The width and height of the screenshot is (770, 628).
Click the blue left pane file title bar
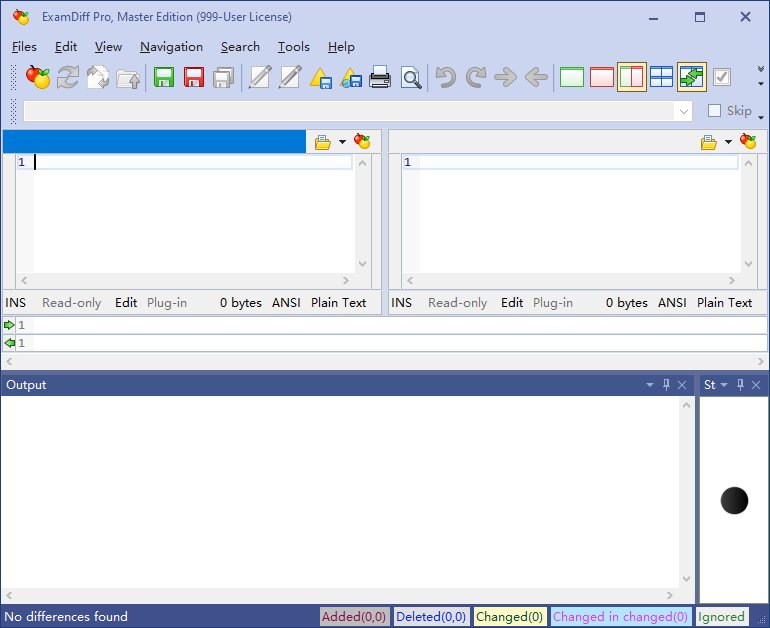pyautogui.click(x=154, y=141)
